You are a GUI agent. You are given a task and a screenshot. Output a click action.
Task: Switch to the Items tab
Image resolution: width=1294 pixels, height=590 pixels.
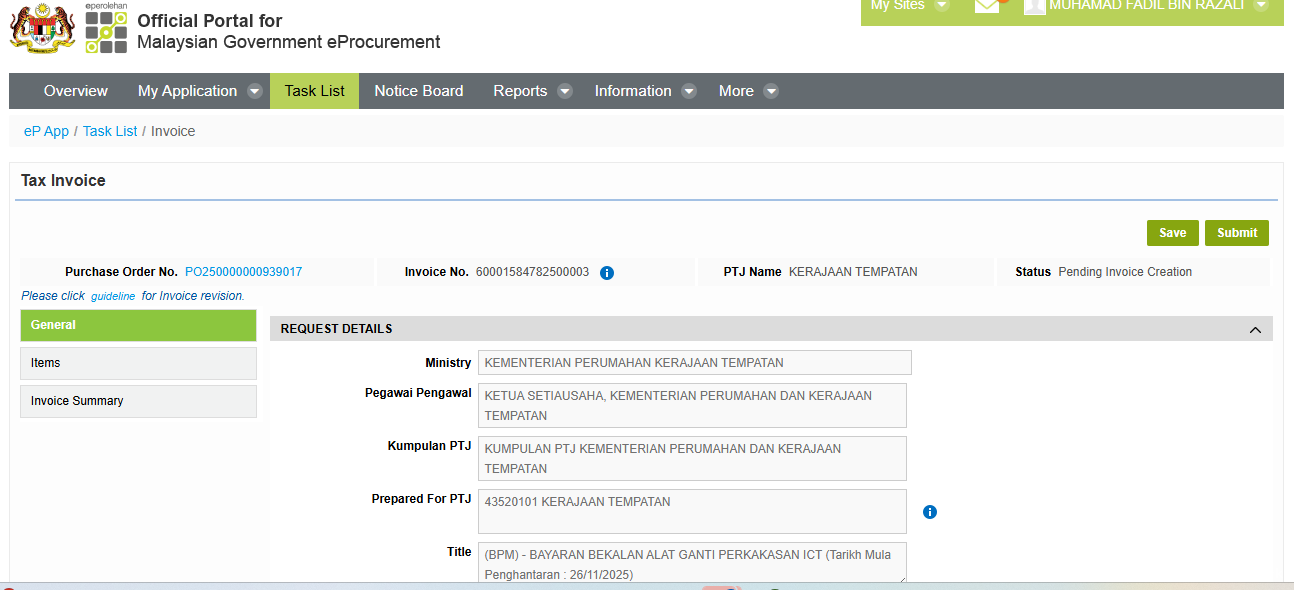(138, 363)
